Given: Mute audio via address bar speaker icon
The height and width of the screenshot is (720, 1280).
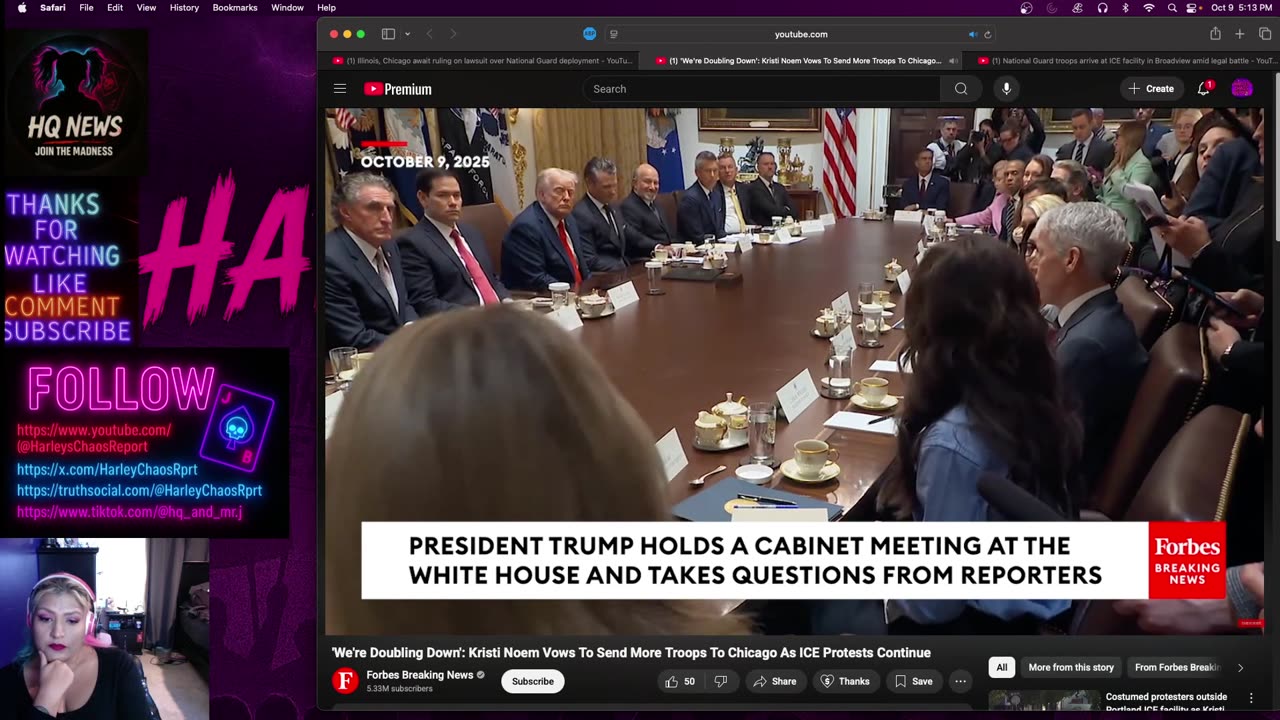Looking at the screenshot, I should pyautogui.click(x=972, y=34).
